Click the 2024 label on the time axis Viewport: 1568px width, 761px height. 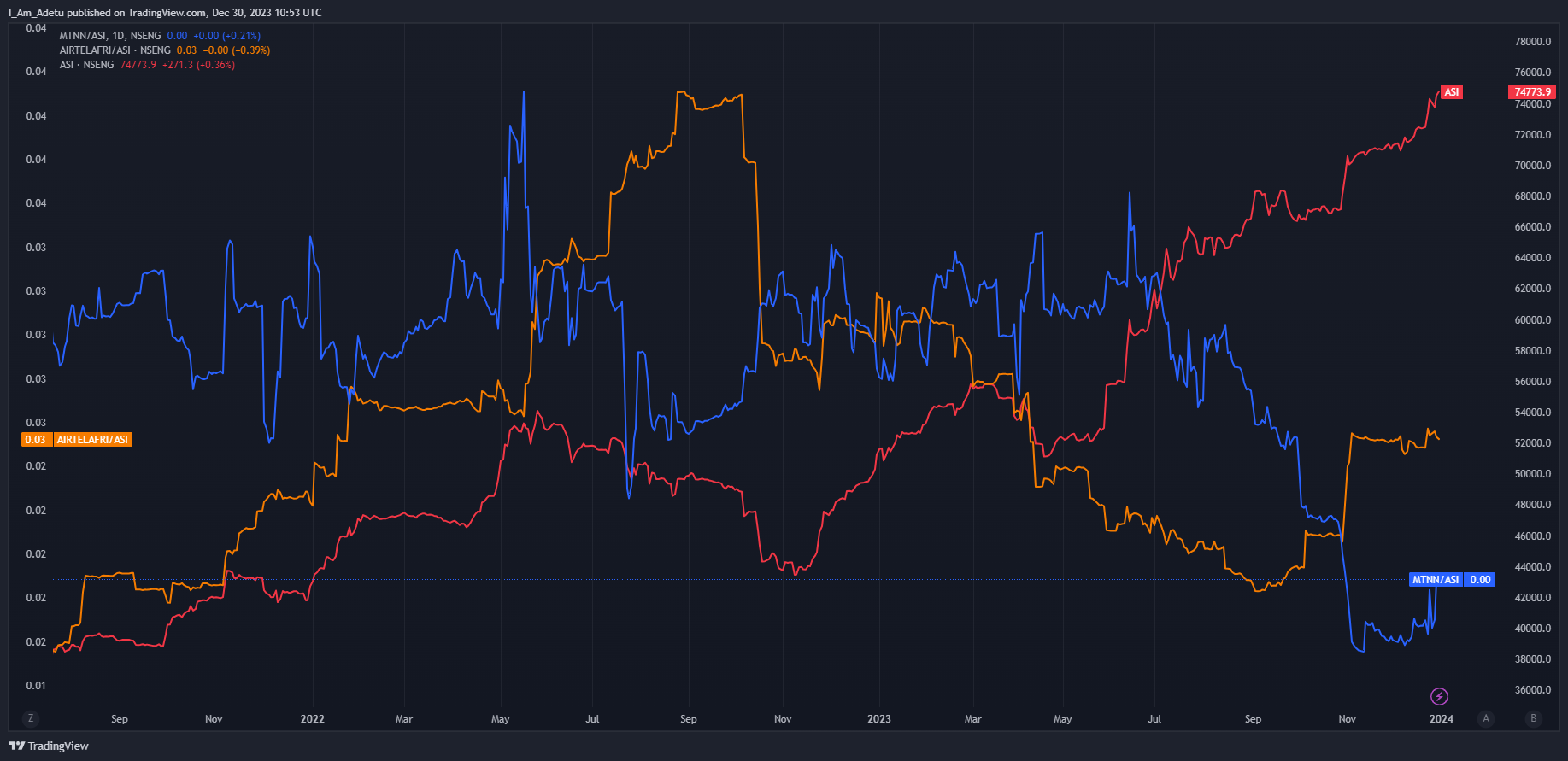pyautogui.click(x=1442, y=719)
